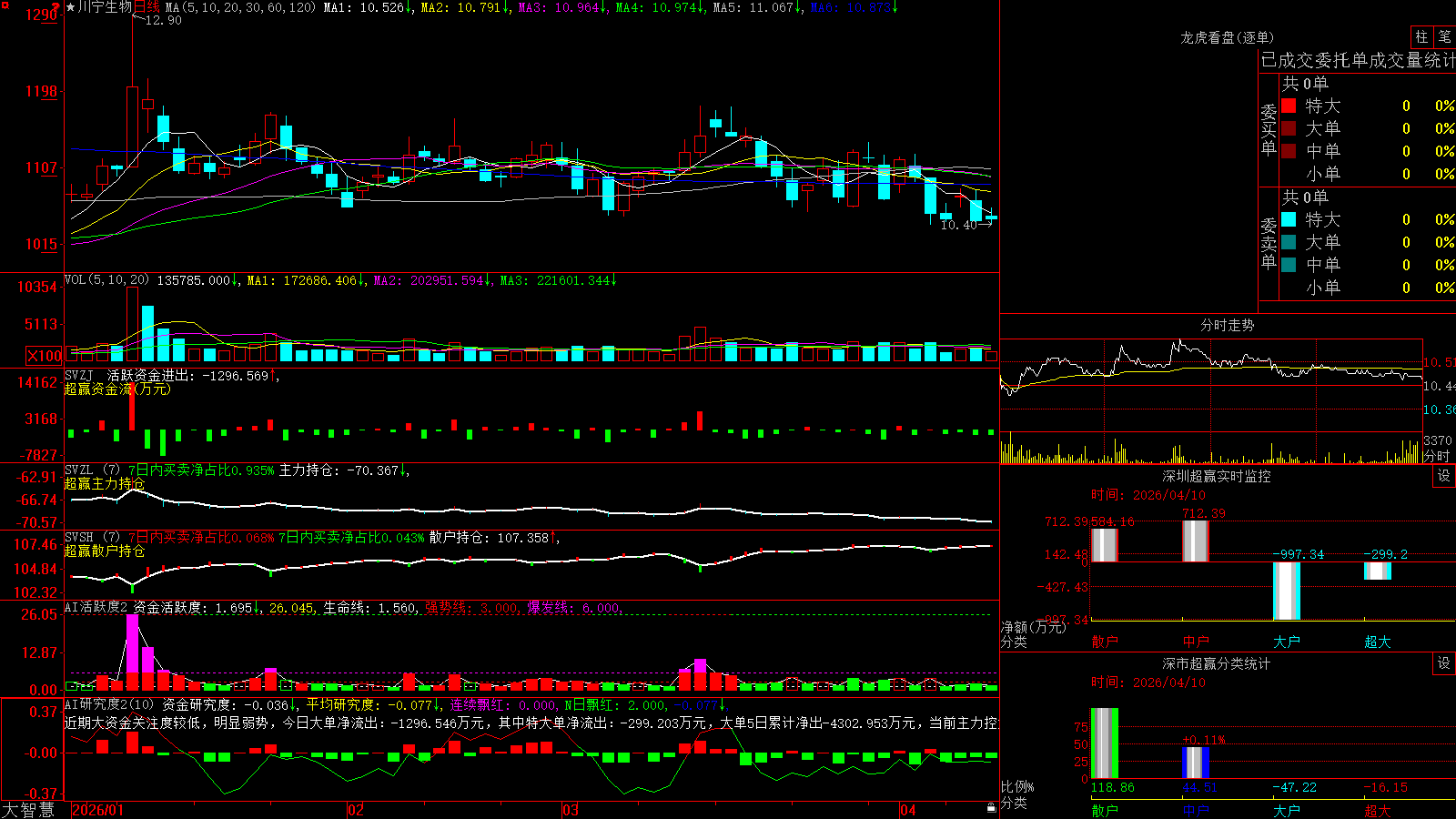1456x819 pixels.
Task: Select the 深市超赢分类统计 panel title
Action: [x=1217, y=663]
